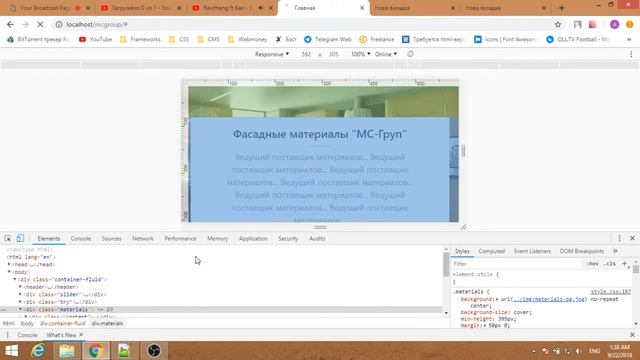Show more Styles sidebar tabs

coord(615,251)
